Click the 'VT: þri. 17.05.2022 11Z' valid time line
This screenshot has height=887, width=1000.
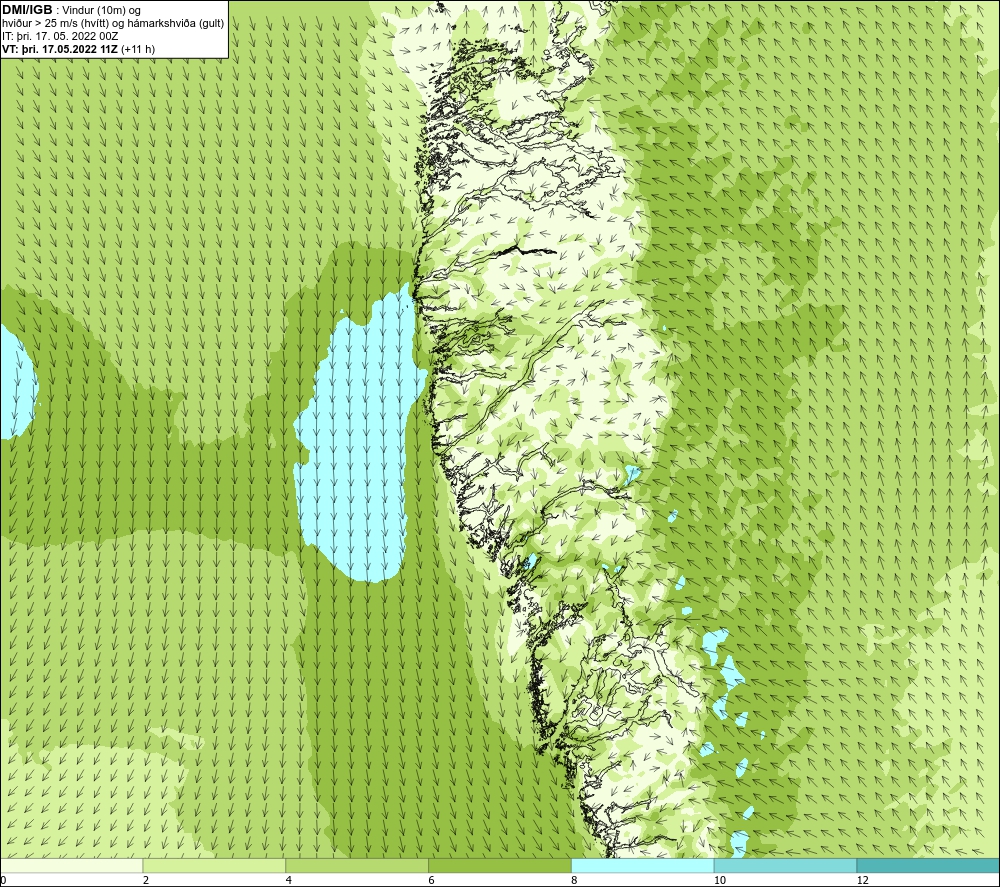coord(59,49)
